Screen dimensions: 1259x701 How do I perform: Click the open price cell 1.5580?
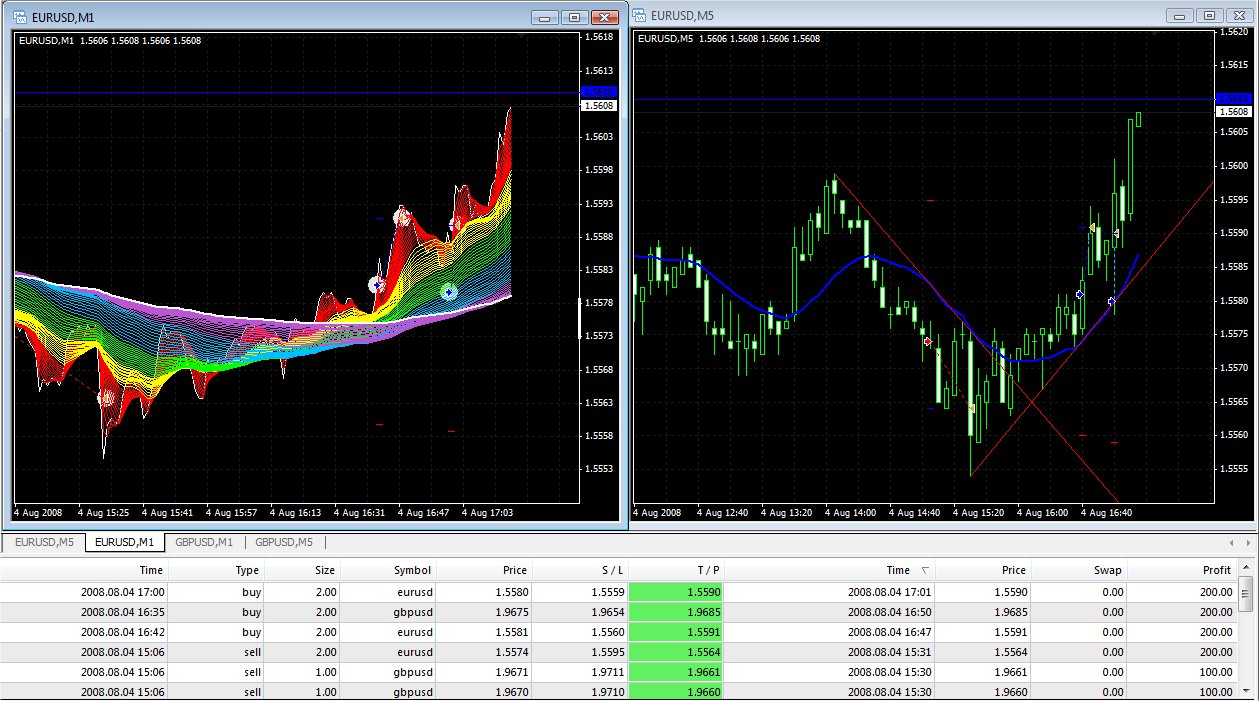tap(485, 592)
